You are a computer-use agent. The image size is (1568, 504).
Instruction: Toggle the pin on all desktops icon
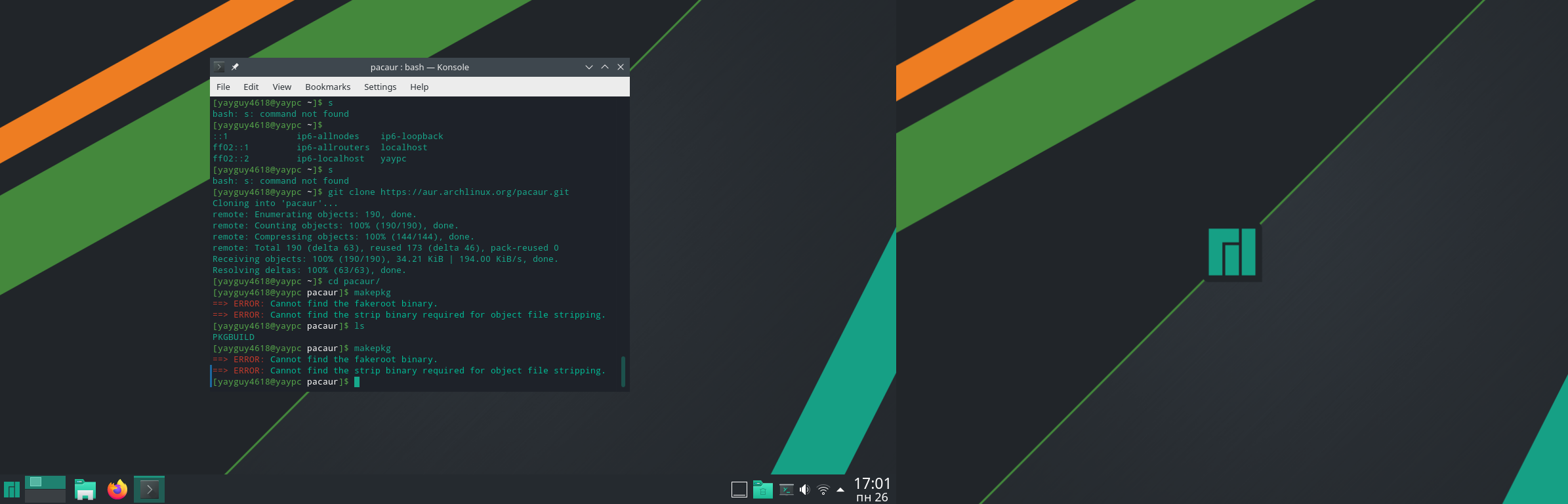235,67
